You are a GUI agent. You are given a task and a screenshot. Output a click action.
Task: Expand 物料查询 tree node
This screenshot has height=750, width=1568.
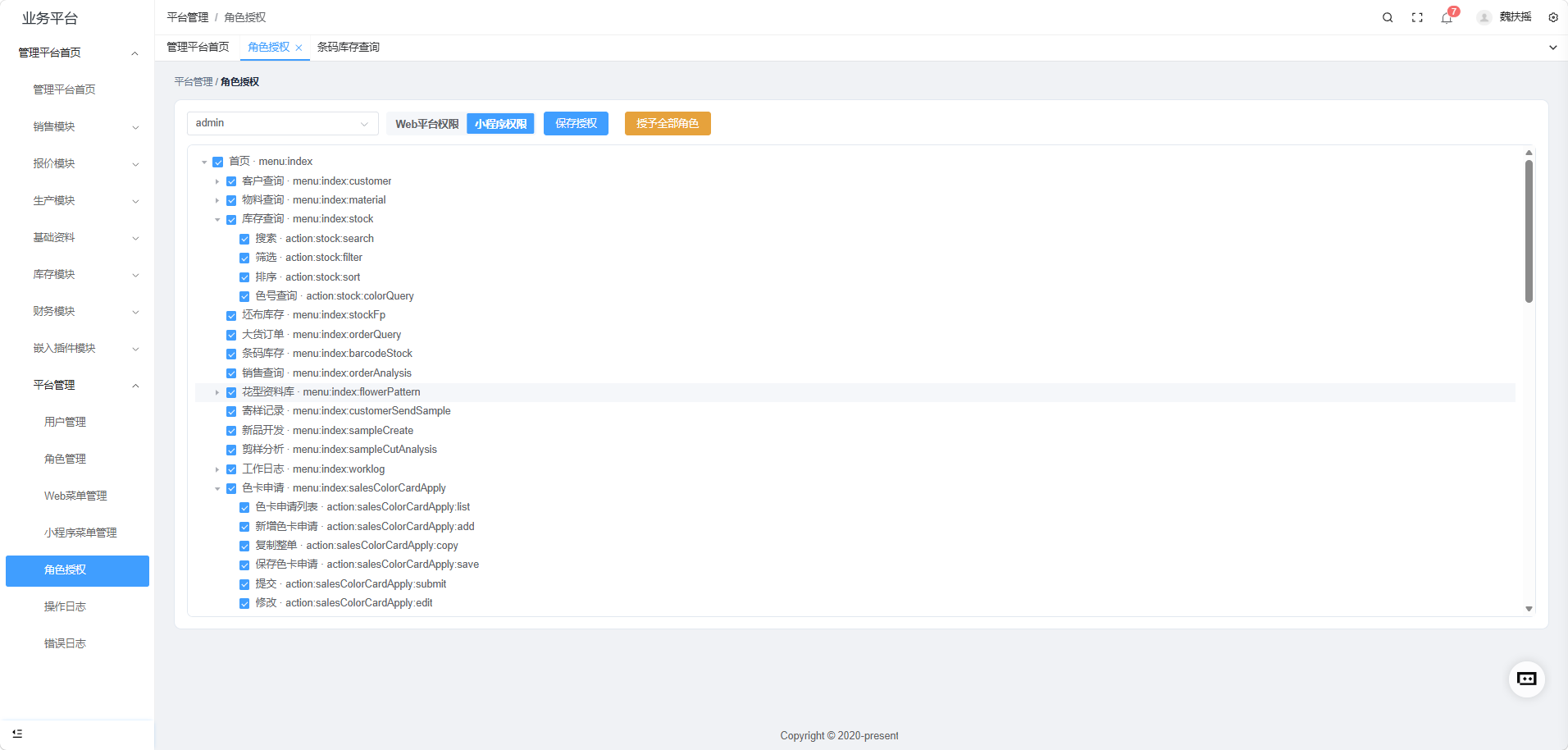(x=217, y=200)
